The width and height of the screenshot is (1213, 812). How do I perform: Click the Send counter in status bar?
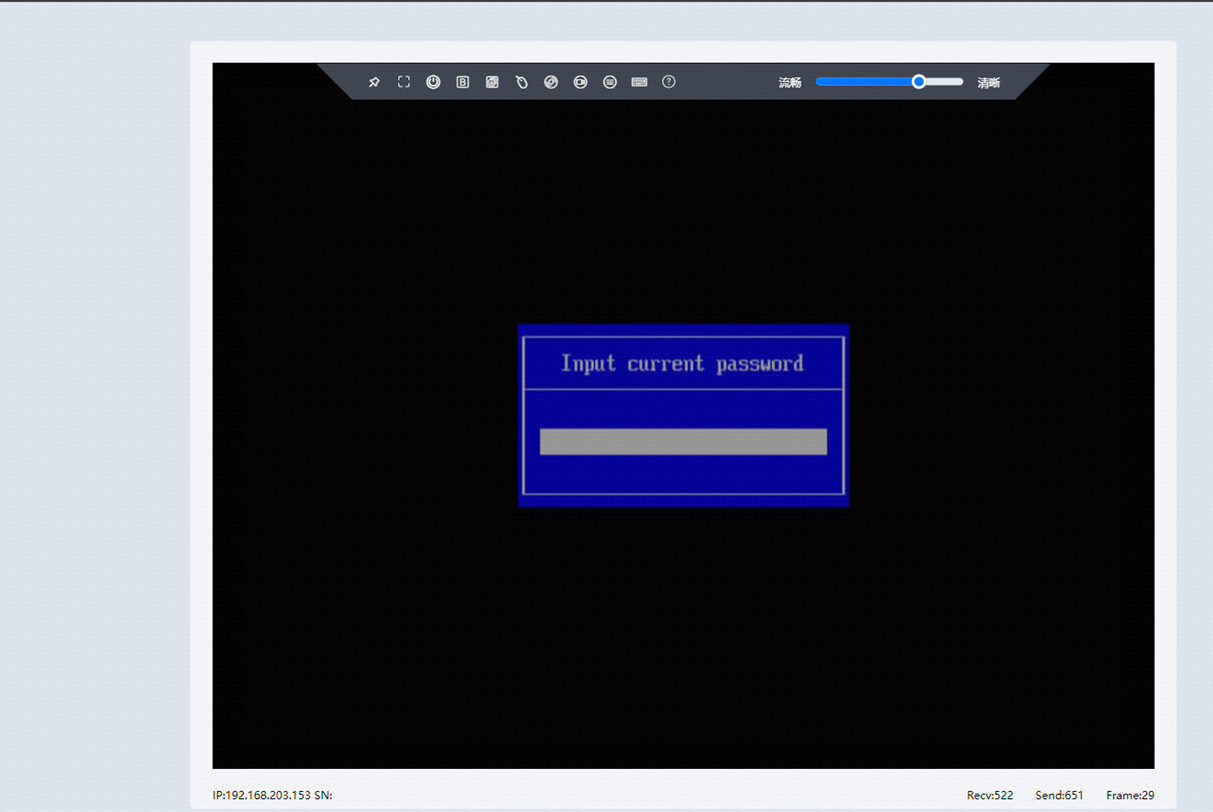[1059, 795]
